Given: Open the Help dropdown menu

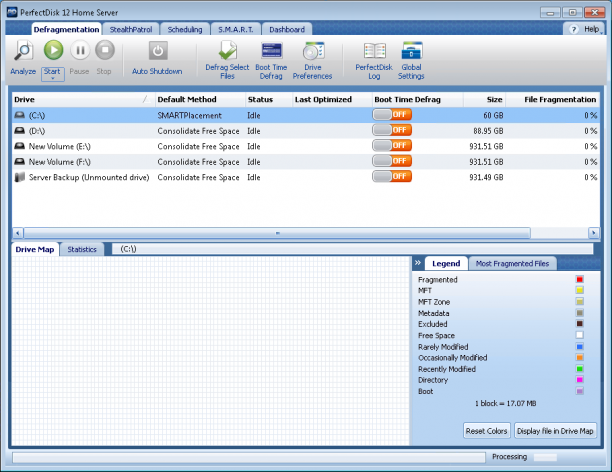Looking at the screenshot, I should 584,29.
